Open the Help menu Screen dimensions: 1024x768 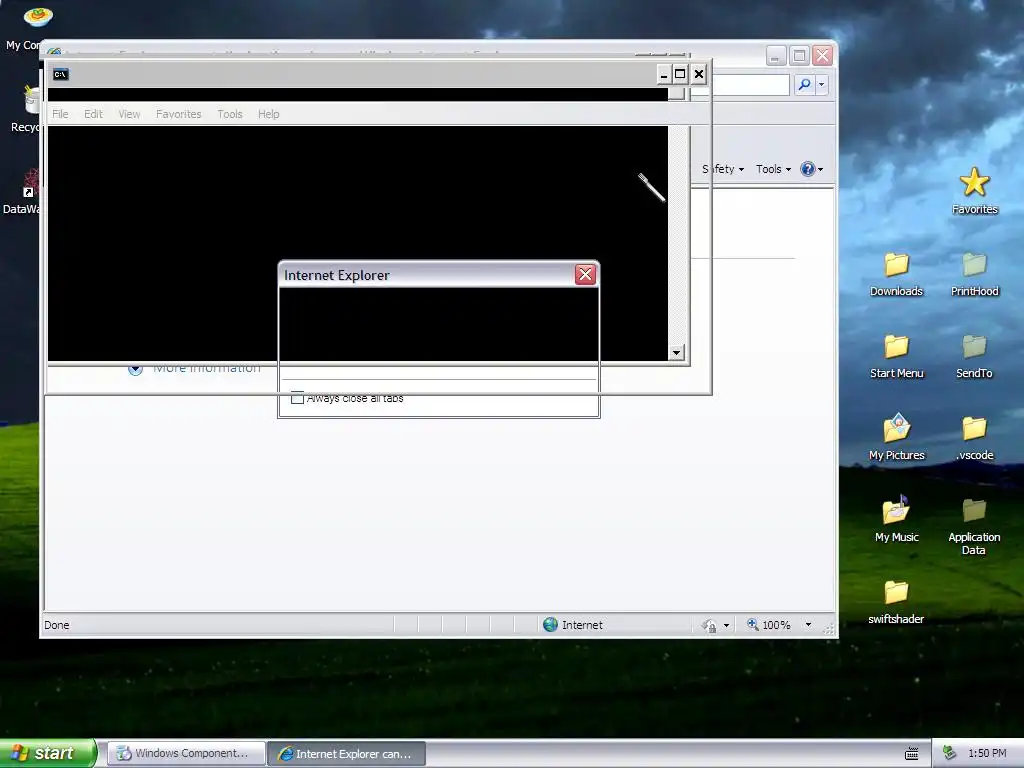click(x=268, y=114)
